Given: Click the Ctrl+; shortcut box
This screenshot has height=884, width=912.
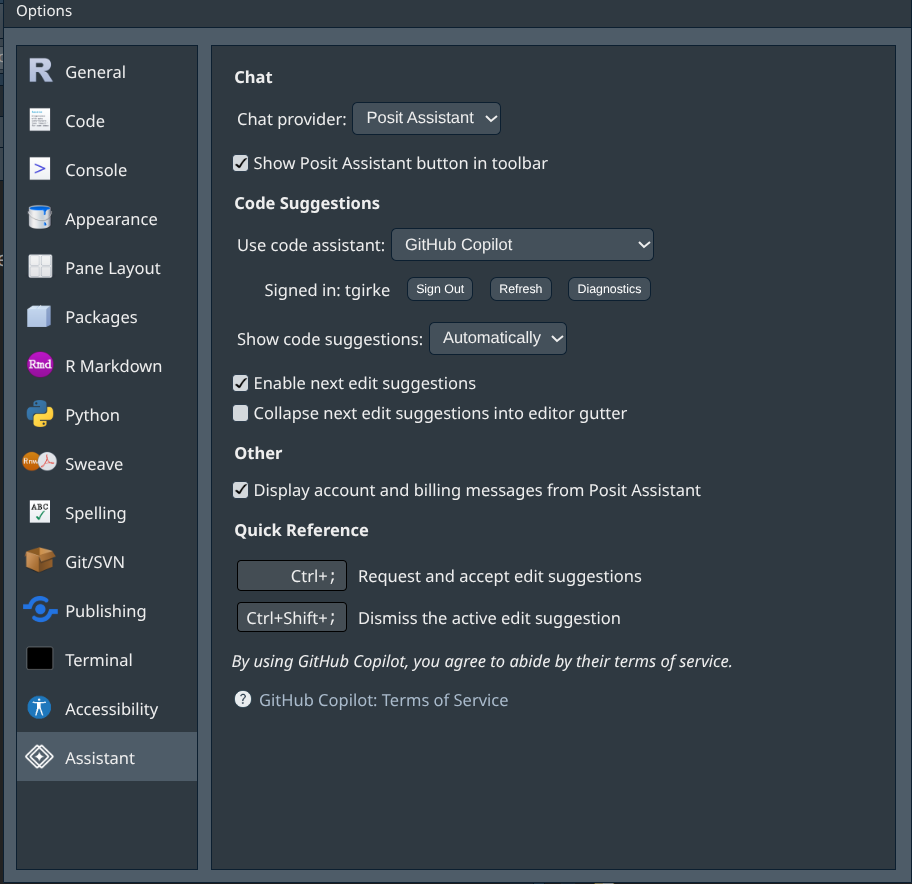Looking at the screenshot, I should coord(292,576).
